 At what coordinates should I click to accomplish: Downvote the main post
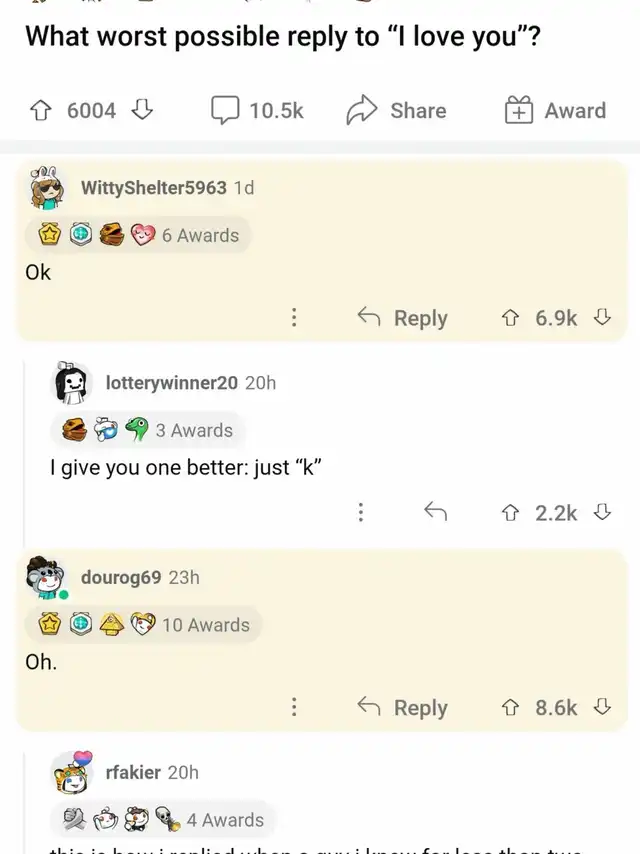[x=141, y=110]
